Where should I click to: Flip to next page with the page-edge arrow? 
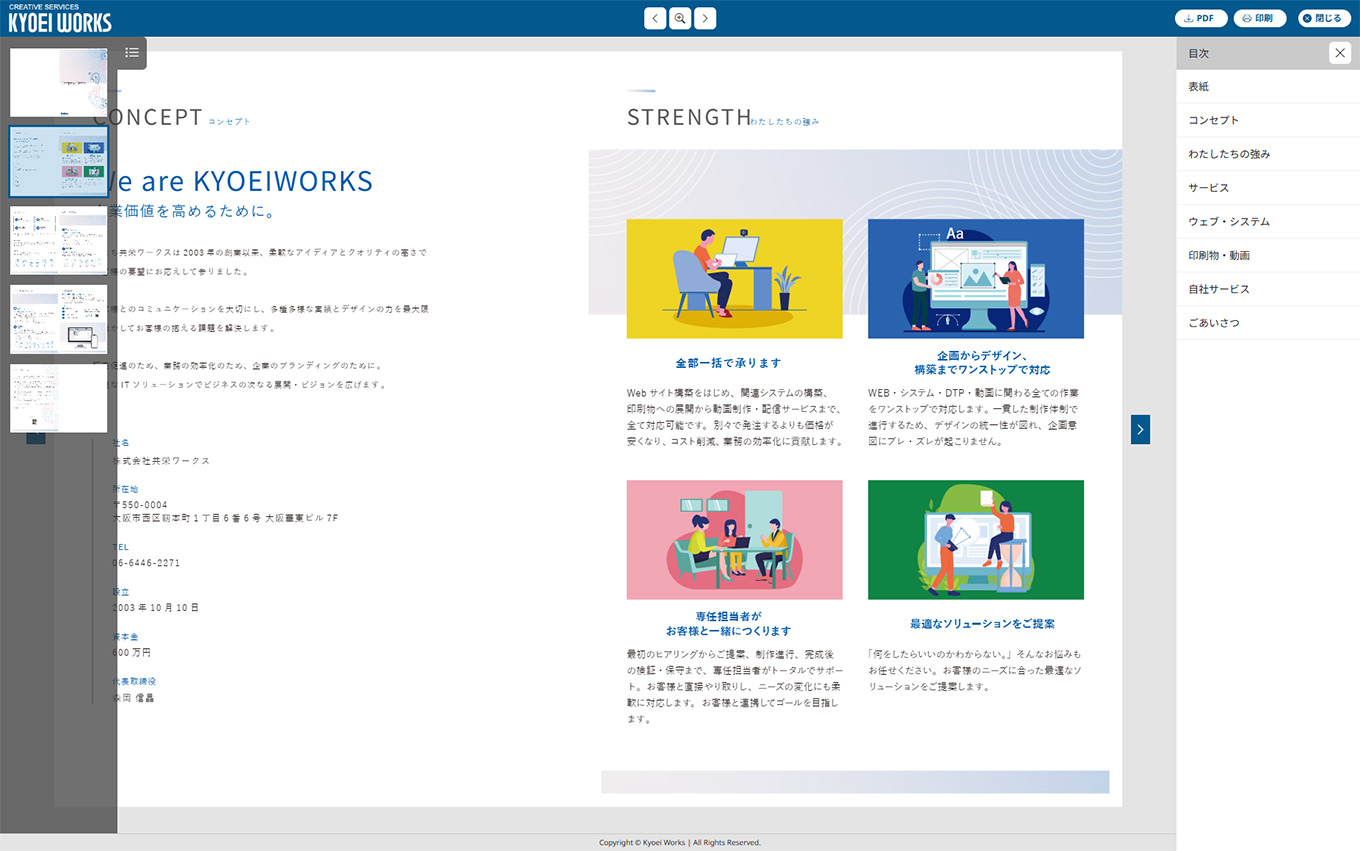tap(1140, 429)
